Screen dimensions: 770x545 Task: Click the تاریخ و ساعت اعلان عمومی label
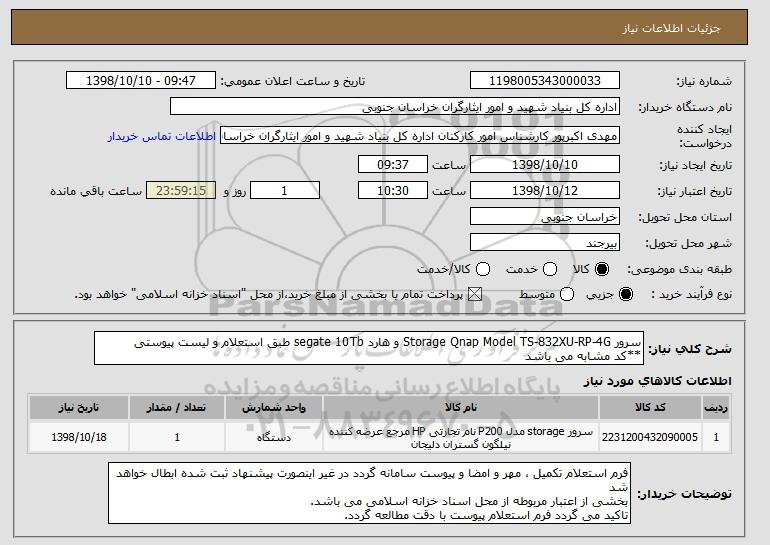tap(293, 81)
